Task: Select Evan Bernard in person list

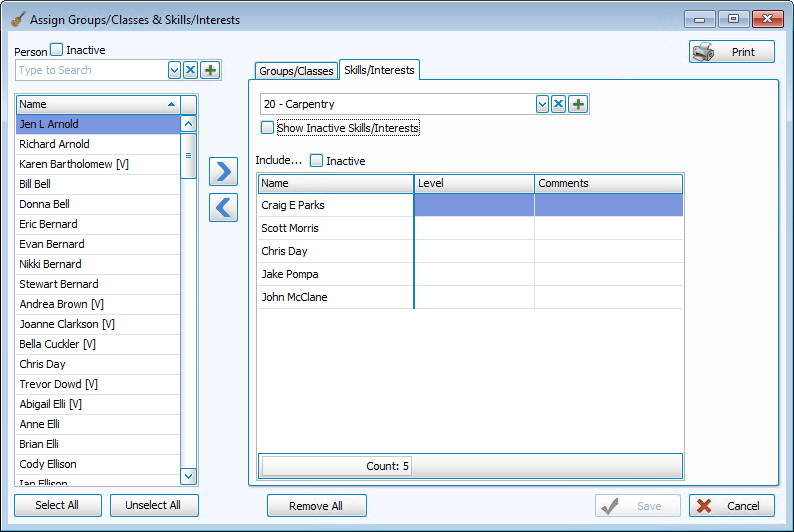Action: [98, 244]
